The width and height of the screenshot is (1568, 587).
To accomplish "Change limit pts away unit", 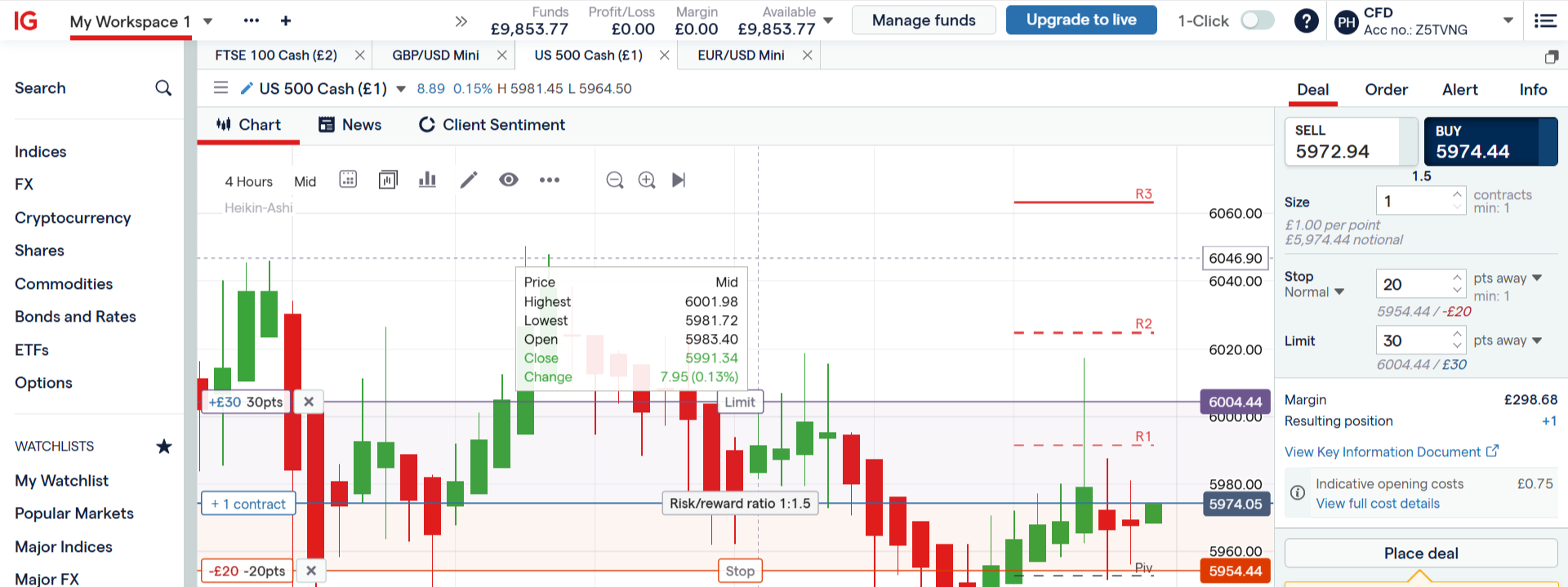I will pos(1508,340).
